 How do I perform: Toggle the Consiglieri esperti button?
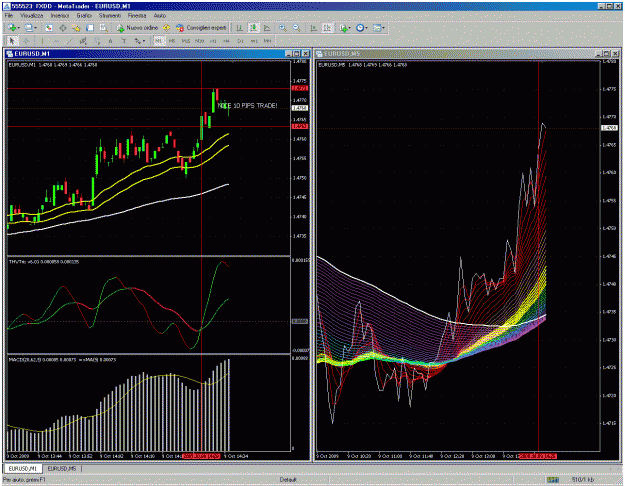pyautogui.click(x=201, y=28)
